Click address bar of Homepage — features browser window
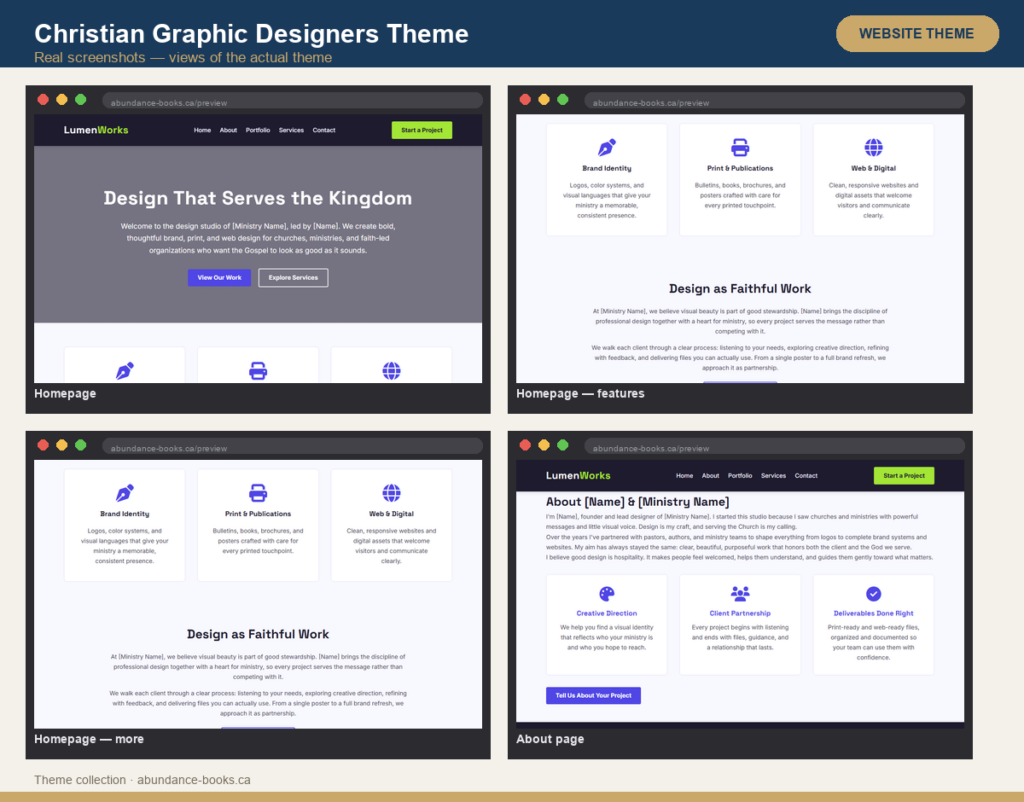The width and height of the screenshot is (1024, 802). (775, 101)
